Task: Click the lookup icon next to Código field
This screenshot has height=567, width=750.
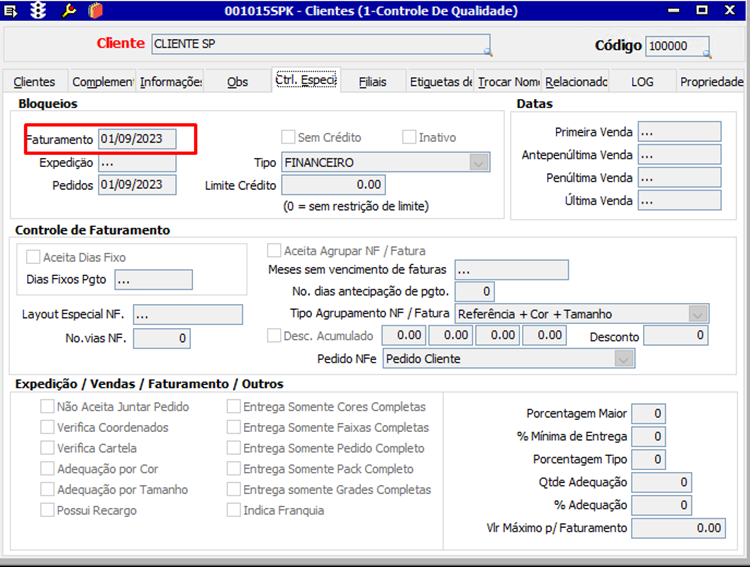Action: point(706,54)
